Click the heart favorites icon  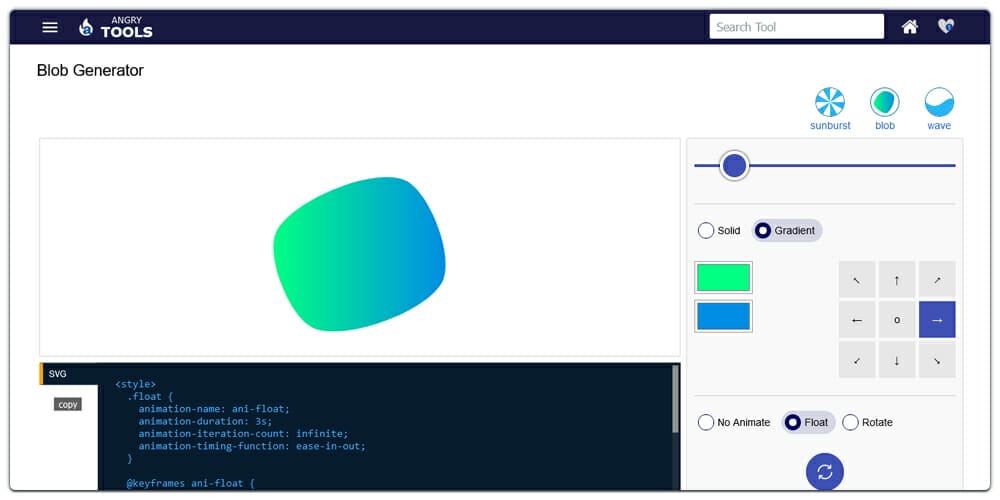click(x=946, y=27)
